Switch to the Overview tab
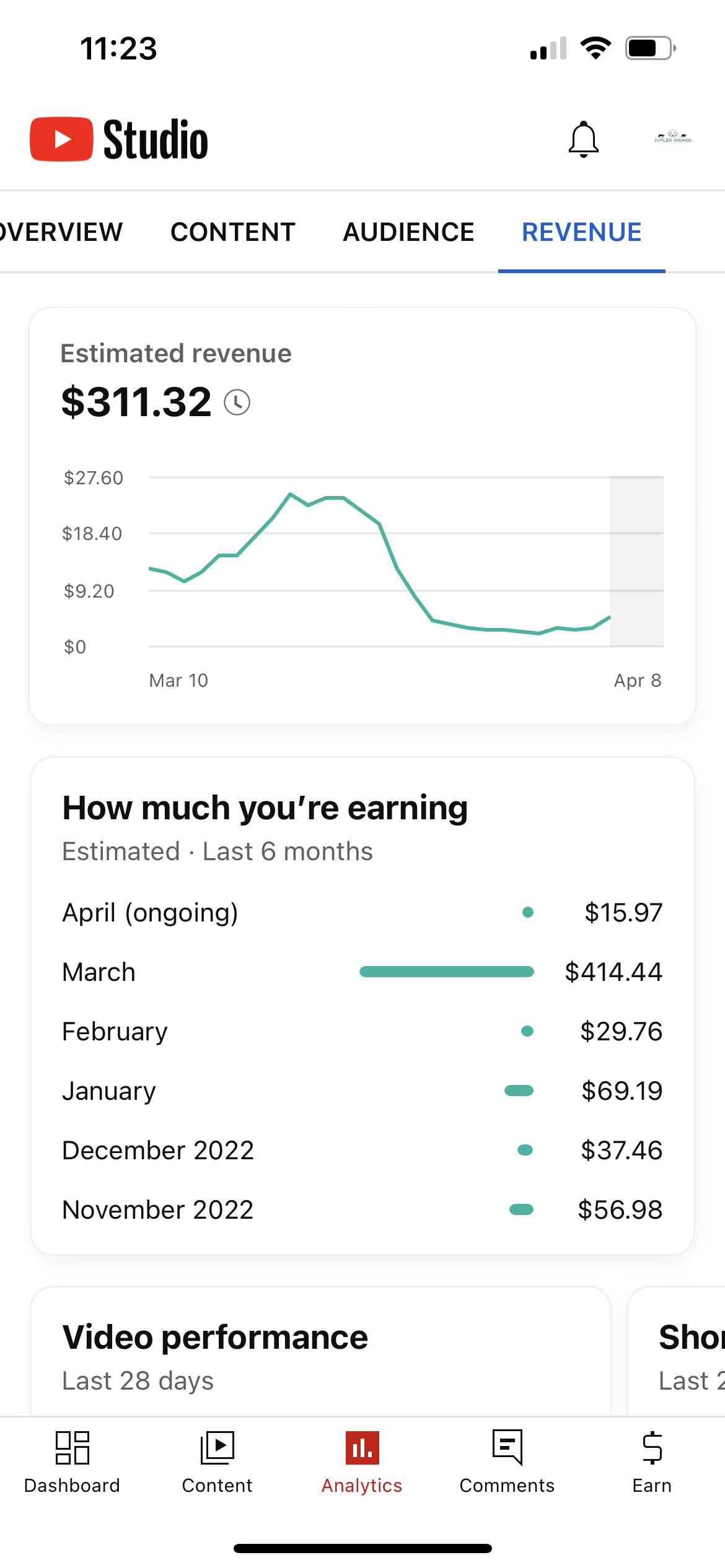The width and height of the screenshot is (725, 1568). (61, 232)
